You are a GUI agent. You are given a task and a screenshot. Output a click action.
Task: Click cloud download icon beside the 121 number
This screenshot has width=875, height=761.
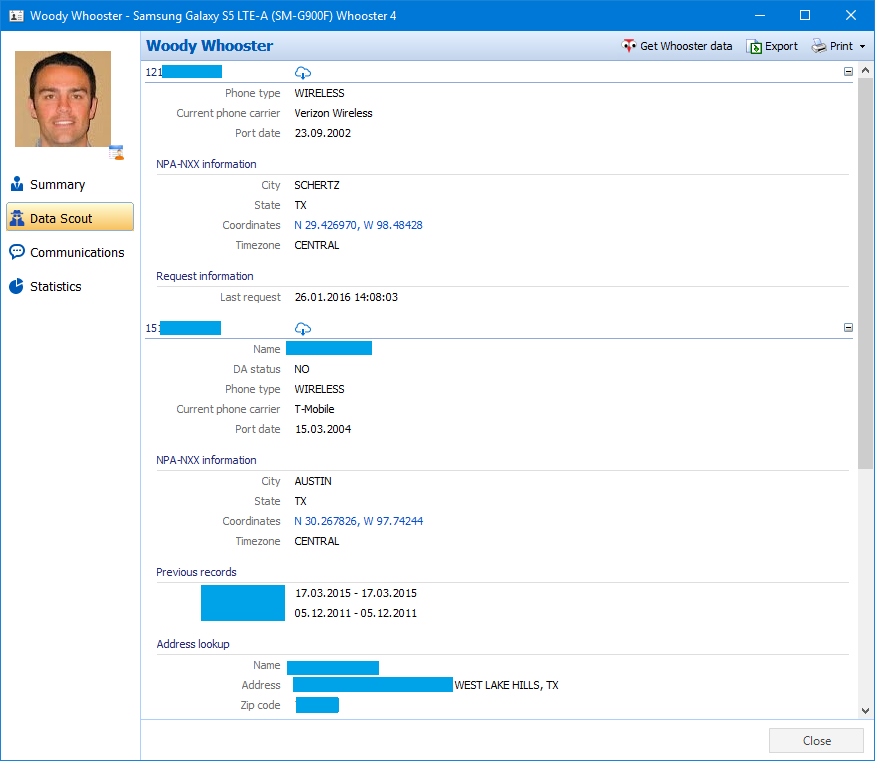303,72
